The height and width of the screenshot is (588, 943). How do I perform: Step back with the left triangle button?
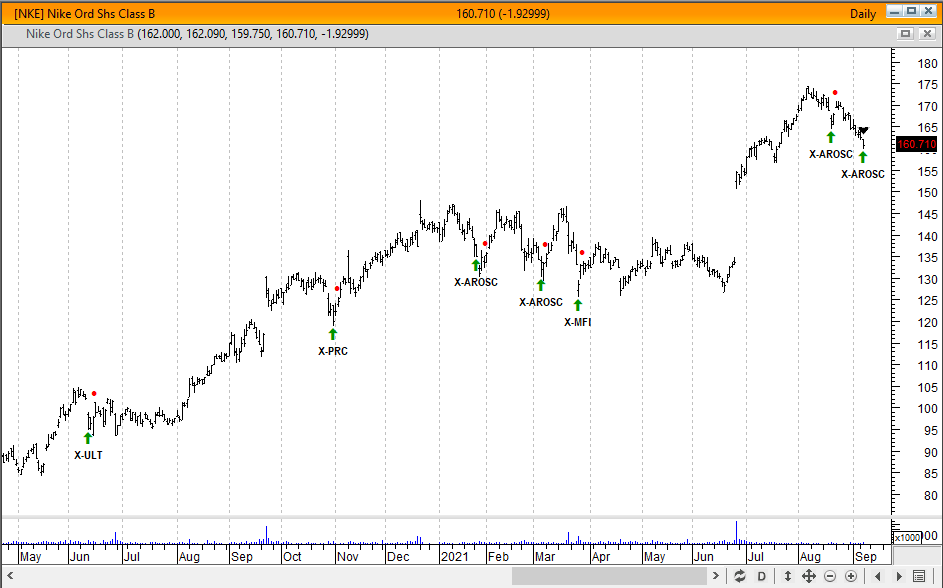(x=877, y=576)
